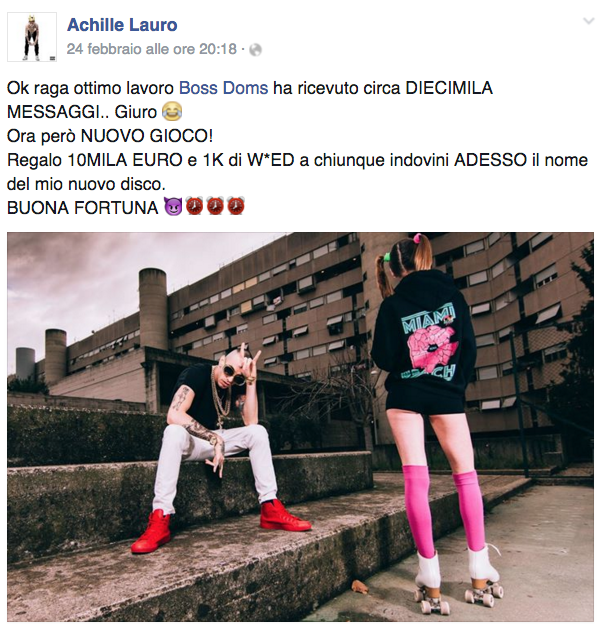
Task: Click the man's round sunglasses in photo
Action: pos(235,374)
